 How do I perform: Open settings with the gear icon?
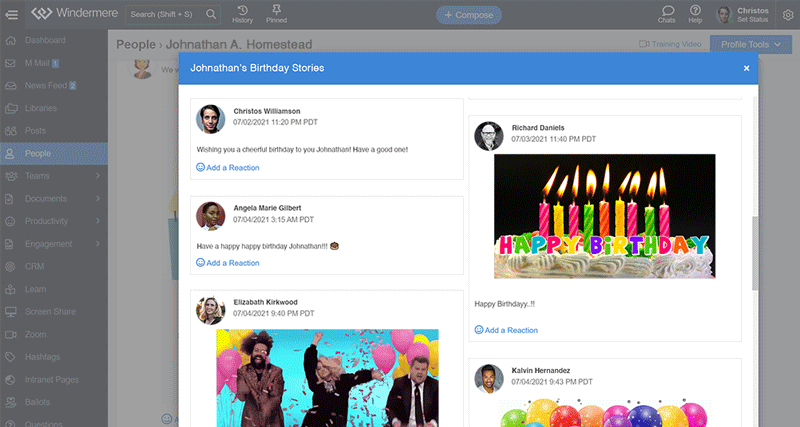click(x=788, y=15)
